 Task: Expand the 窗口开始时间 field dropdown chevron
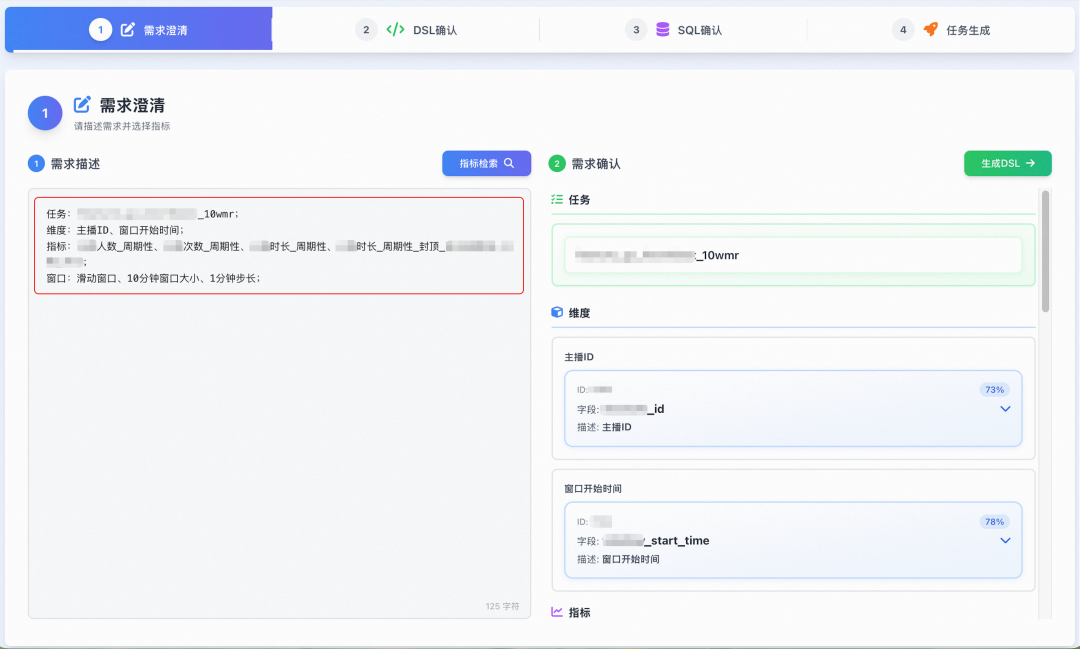(x=1005, y=540)
